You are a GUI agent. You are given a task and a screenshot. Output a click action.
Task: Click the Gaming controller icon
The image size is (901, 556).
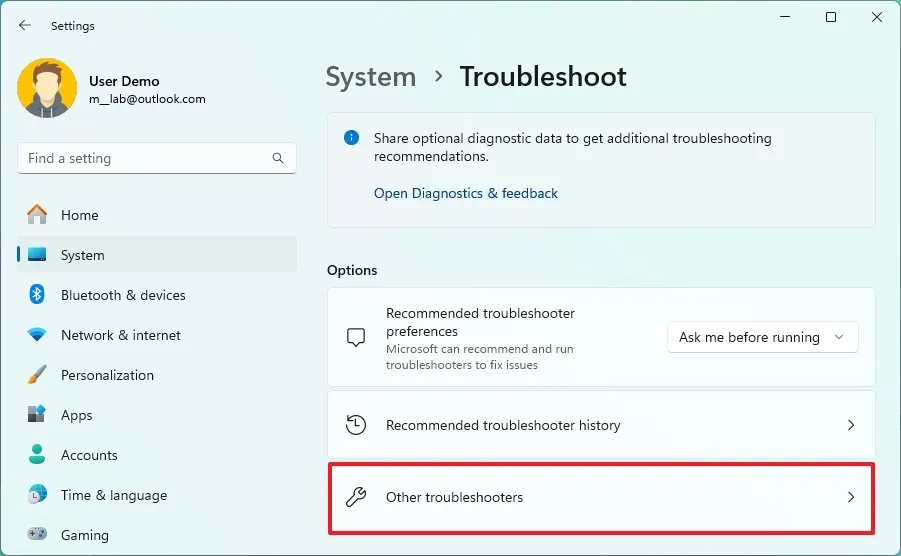tap(37, 534)
